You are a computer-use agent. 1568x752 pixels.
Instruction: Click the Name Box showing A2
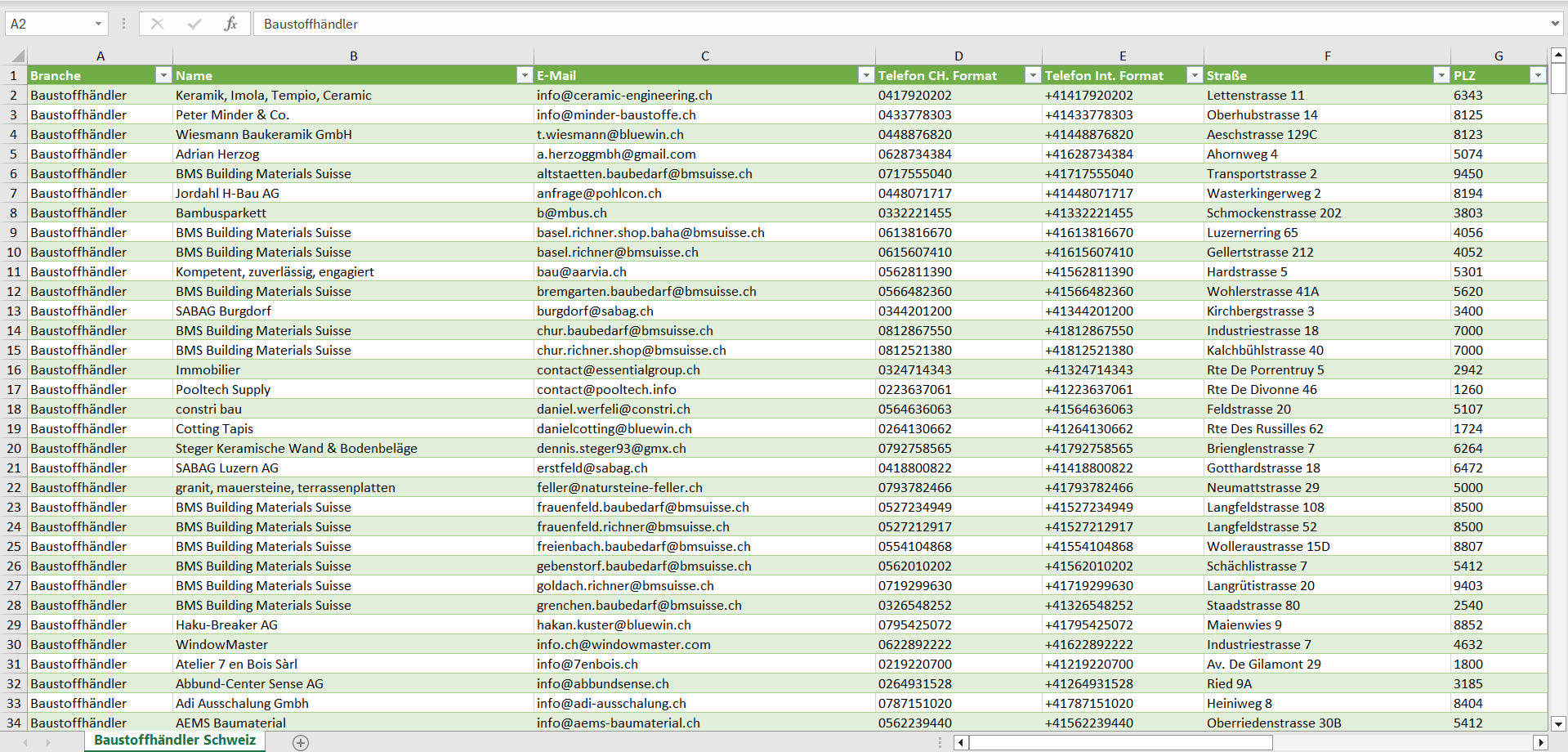47,24
